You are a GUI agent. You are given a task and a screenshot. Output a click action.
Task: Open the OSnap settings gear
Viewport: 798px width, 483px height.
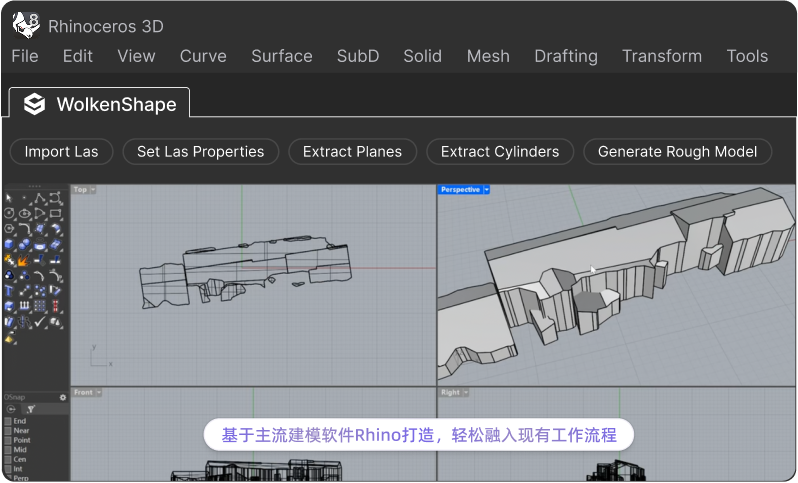(x=63, y=397)
